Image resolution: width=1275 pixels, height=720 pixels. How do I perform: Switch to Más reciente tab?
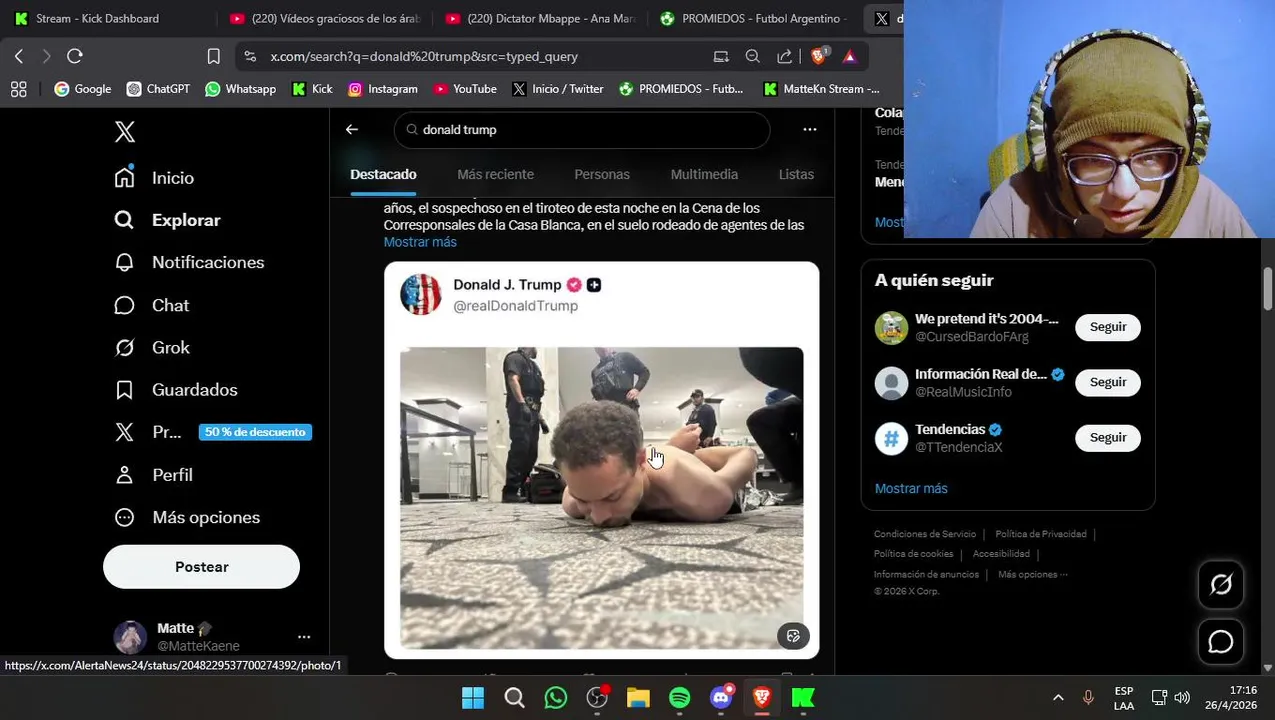(495, 174)
